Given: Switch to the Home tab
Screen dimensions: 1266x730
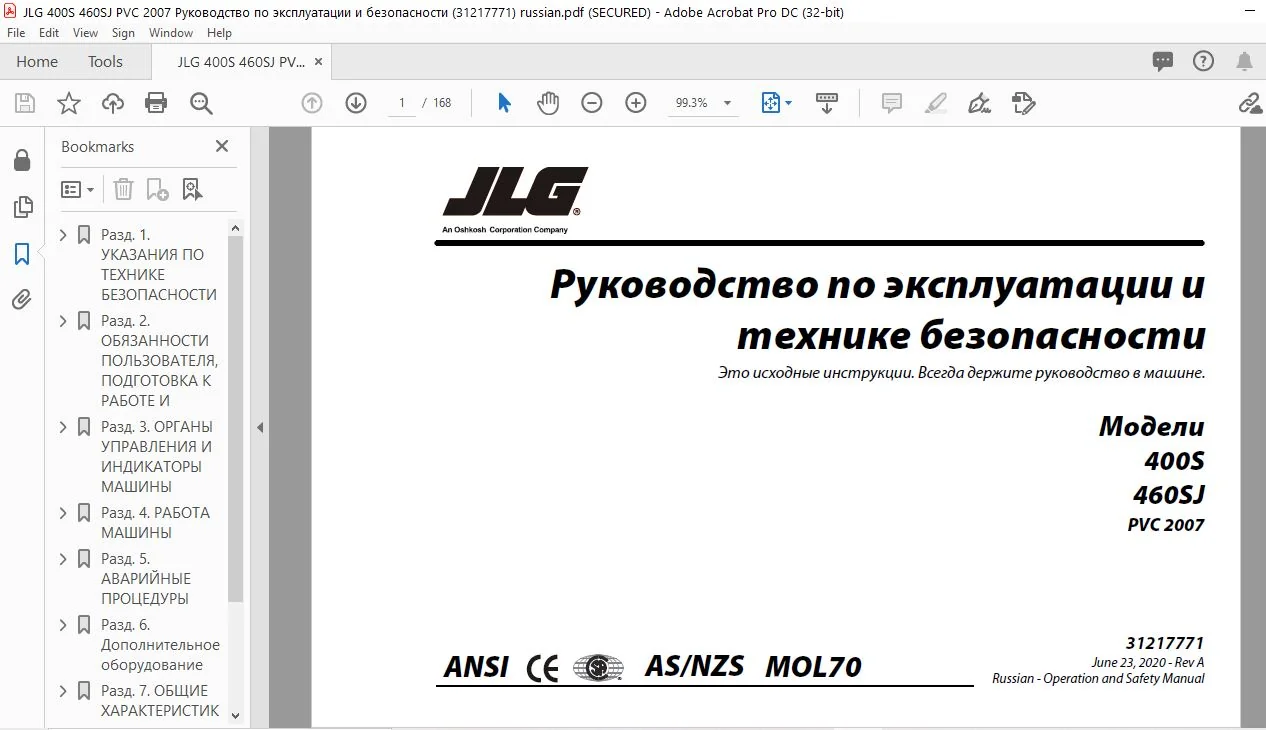Looking at the screenshot, I should 37,62.
